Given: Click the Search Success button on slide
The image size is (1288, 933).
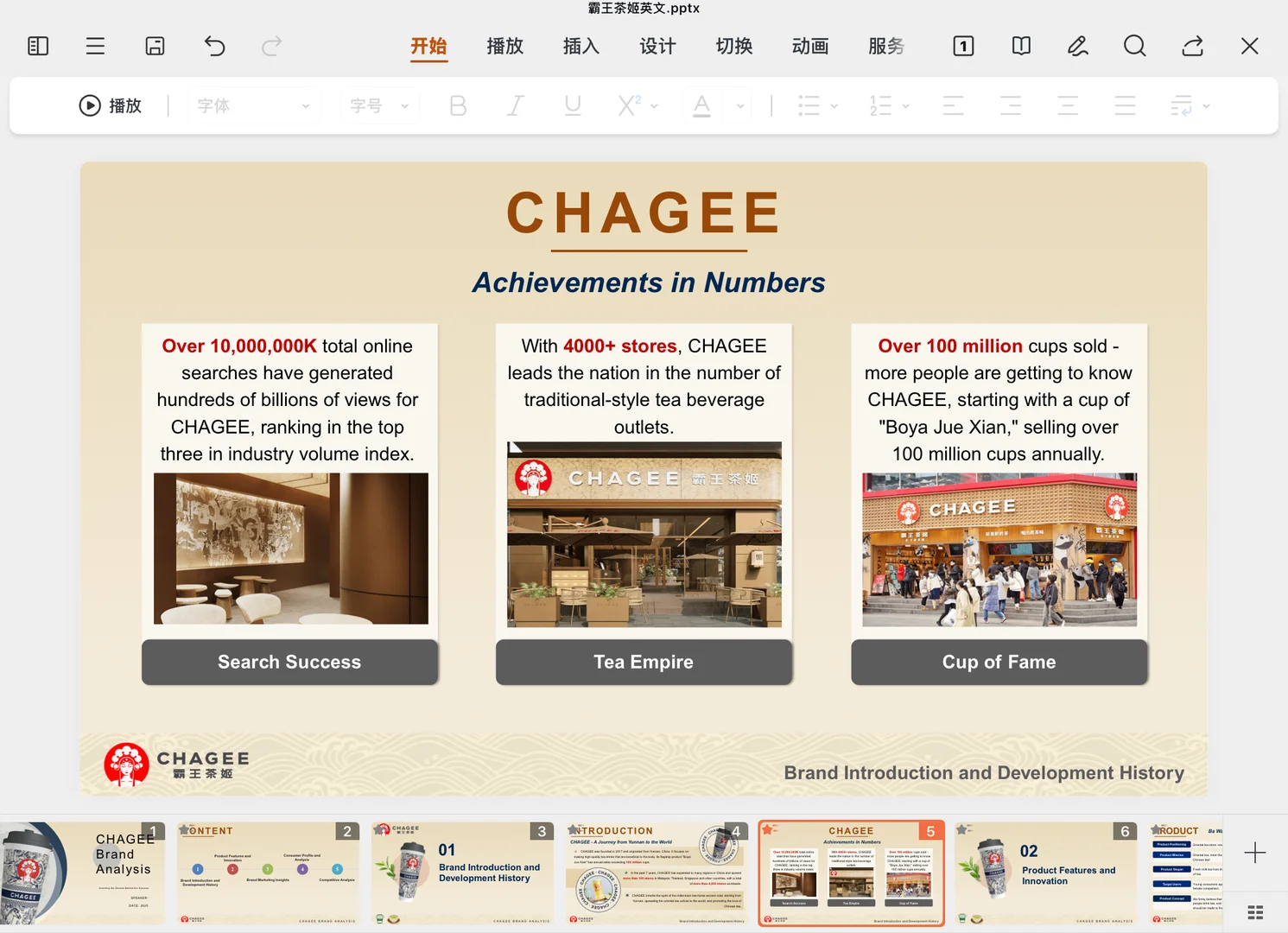Looking at the screenshot, I should pos(289,662).
